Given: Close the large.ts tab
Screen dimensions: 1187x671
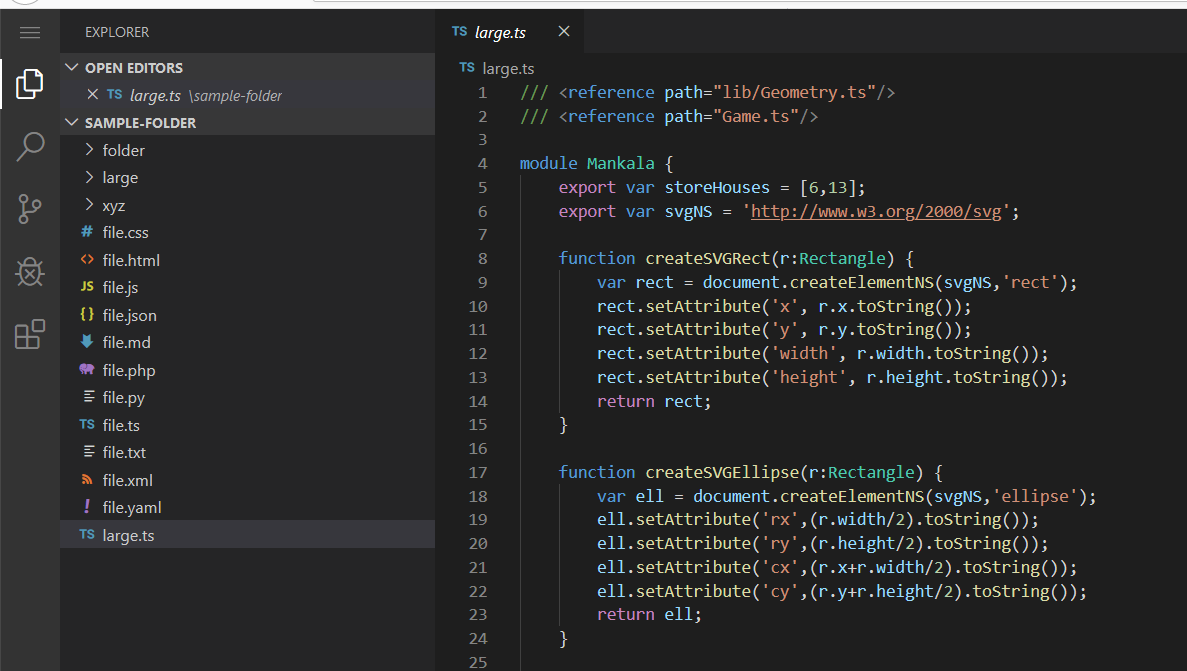Looking at the screenshot, I should [563, 32].
